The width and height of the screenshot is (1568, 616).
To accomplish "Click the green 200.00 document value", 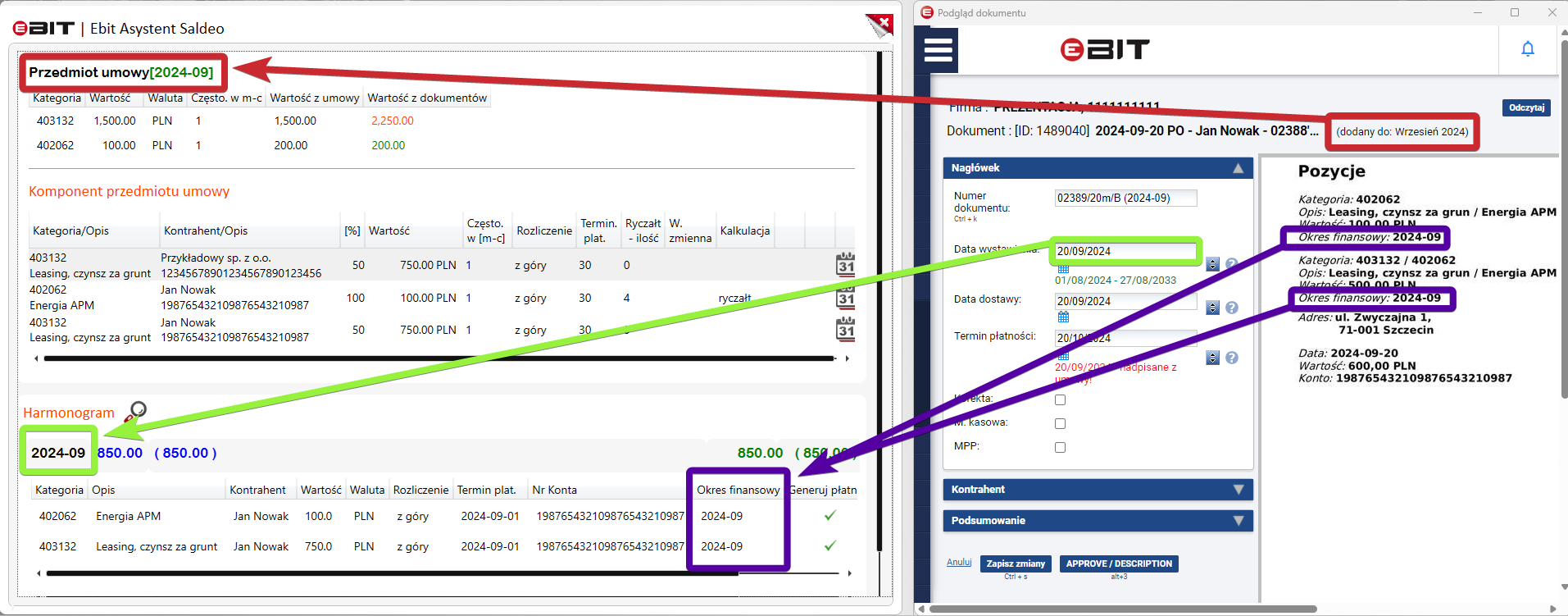I will [389, 145].
